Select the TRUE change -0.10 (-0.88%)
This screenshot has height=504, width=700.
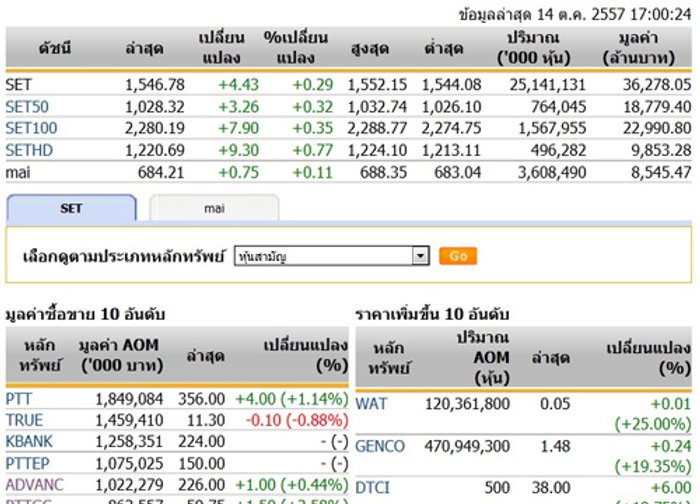(x=297, y=420)
